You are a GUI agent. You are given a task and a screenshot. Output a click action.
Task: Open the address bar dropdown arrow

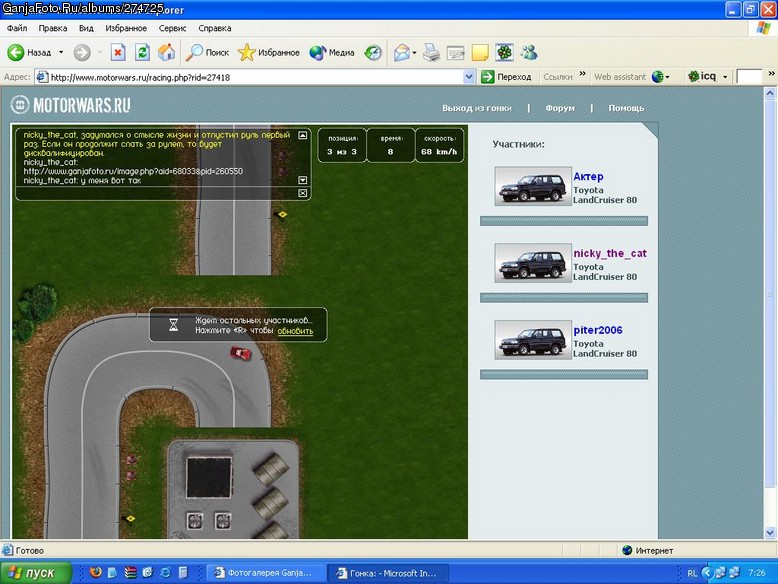[x=469, y=77]
